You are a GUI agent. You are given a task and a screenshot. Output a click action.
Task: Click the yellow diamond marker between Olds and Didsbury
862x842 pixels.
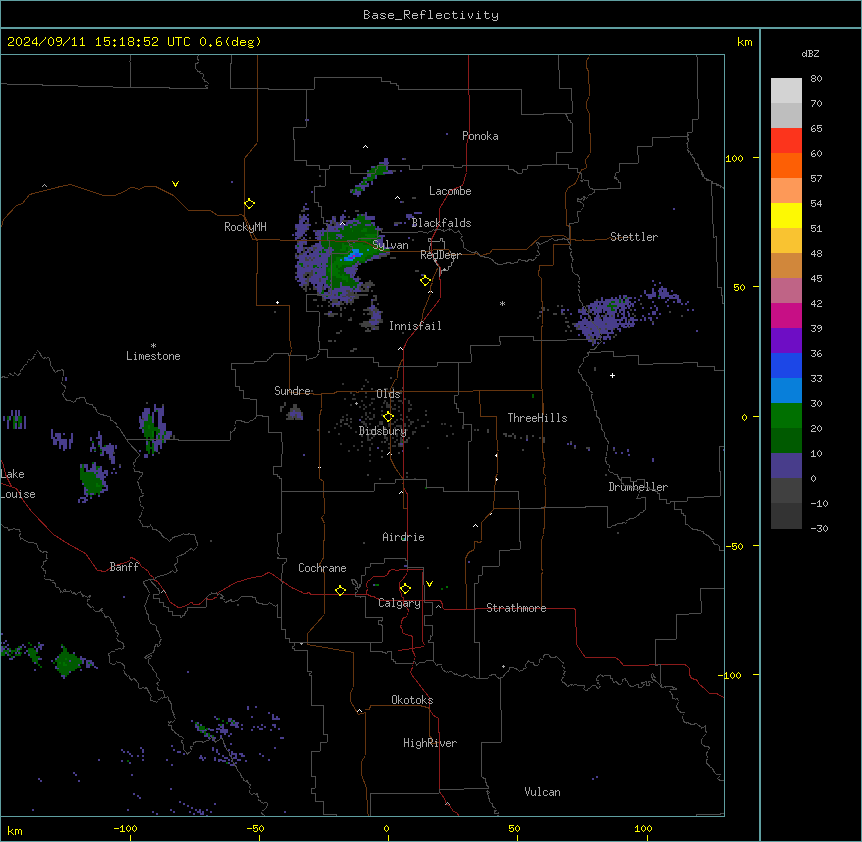point(389,417)
